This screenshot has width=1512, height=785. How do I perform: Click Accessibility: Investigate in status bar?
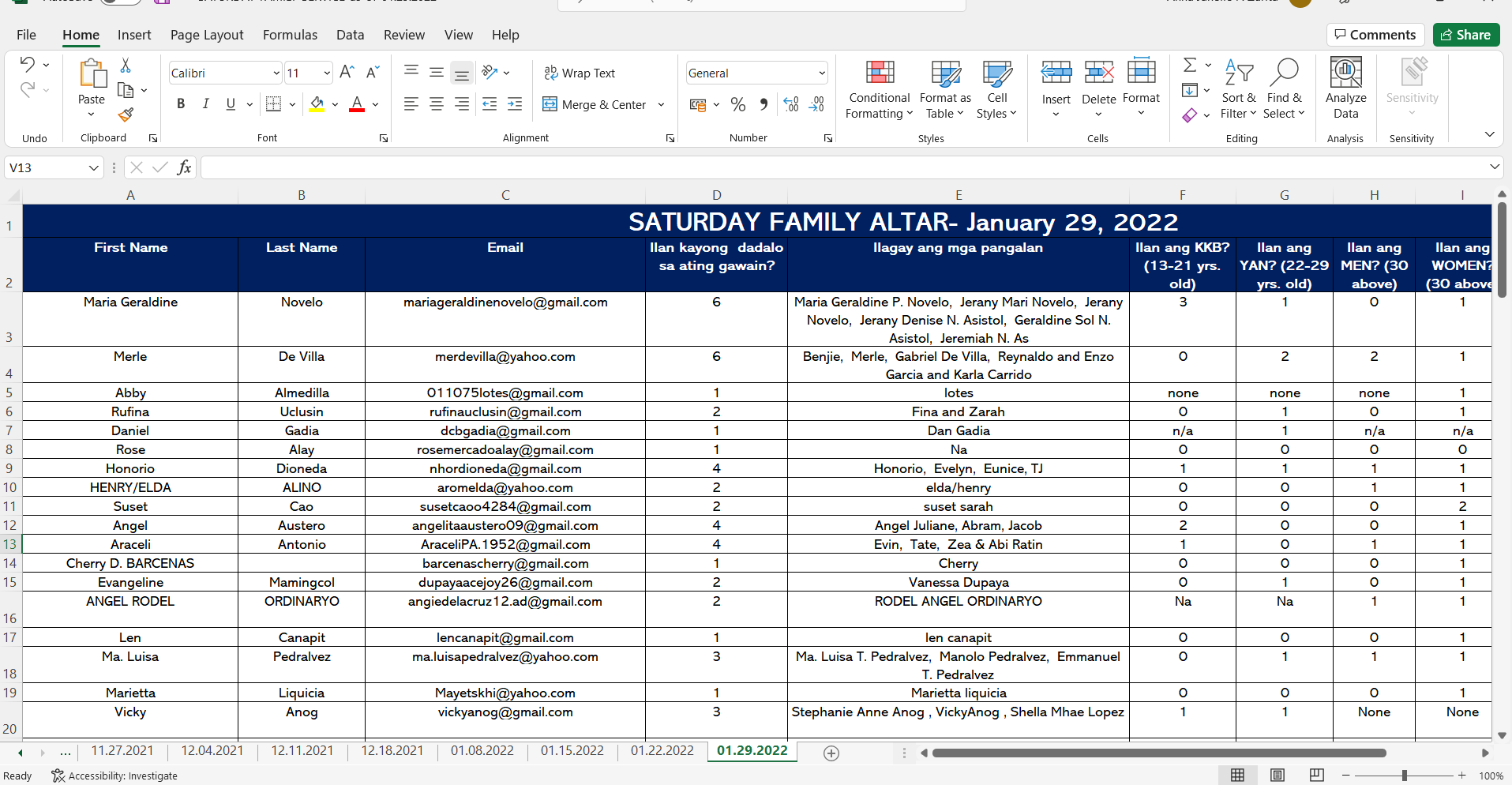click(114, 776)
